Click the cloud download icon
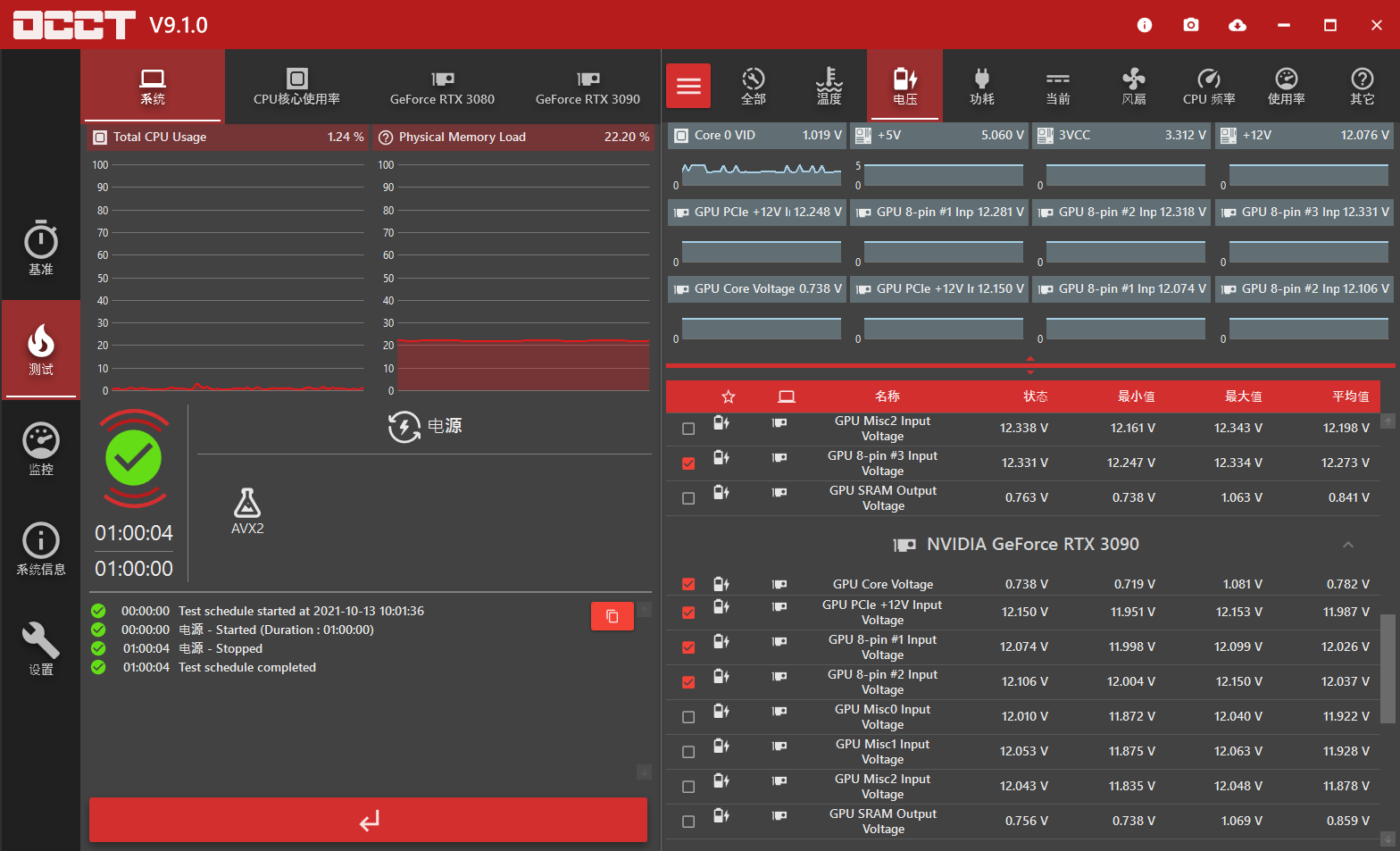Image resolution: width=1400 pixels, height=851 pixels. [x=1237, y=25]
